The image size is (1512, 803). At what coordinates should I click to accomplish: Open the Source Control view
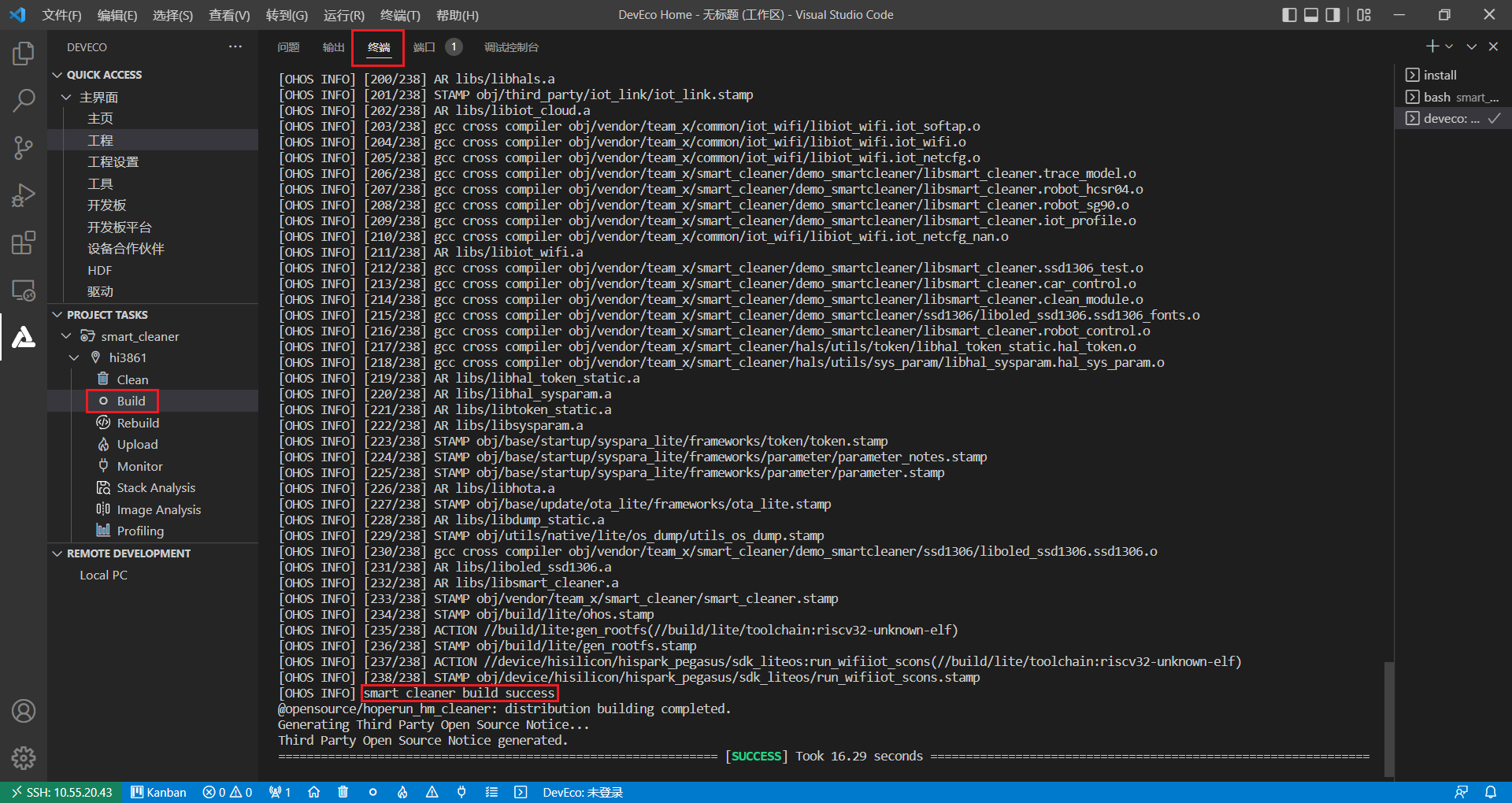24,147
